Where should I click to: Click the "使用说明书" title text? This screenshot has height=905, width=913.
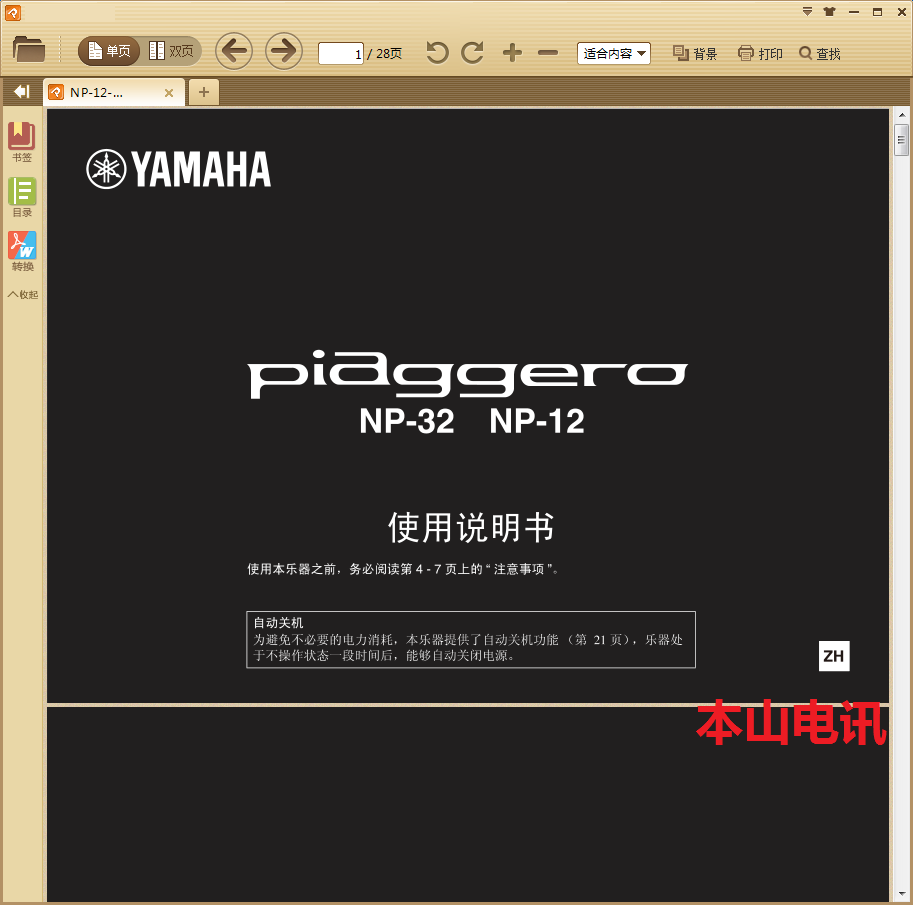471,528
